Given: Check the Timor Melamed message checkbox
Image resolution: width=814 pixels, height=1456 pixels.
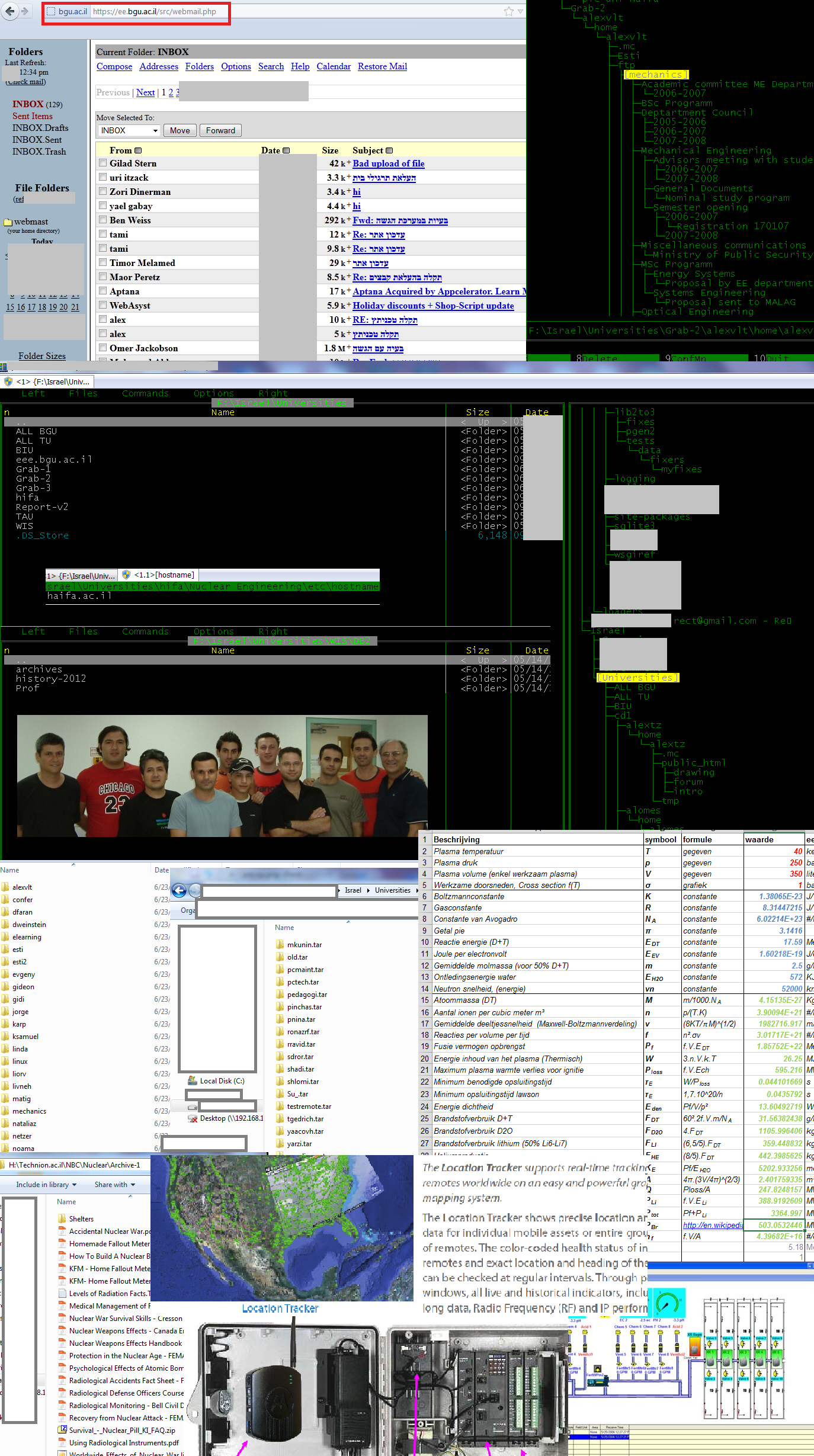Looking at the screenshot, I should tap(103, 262).
